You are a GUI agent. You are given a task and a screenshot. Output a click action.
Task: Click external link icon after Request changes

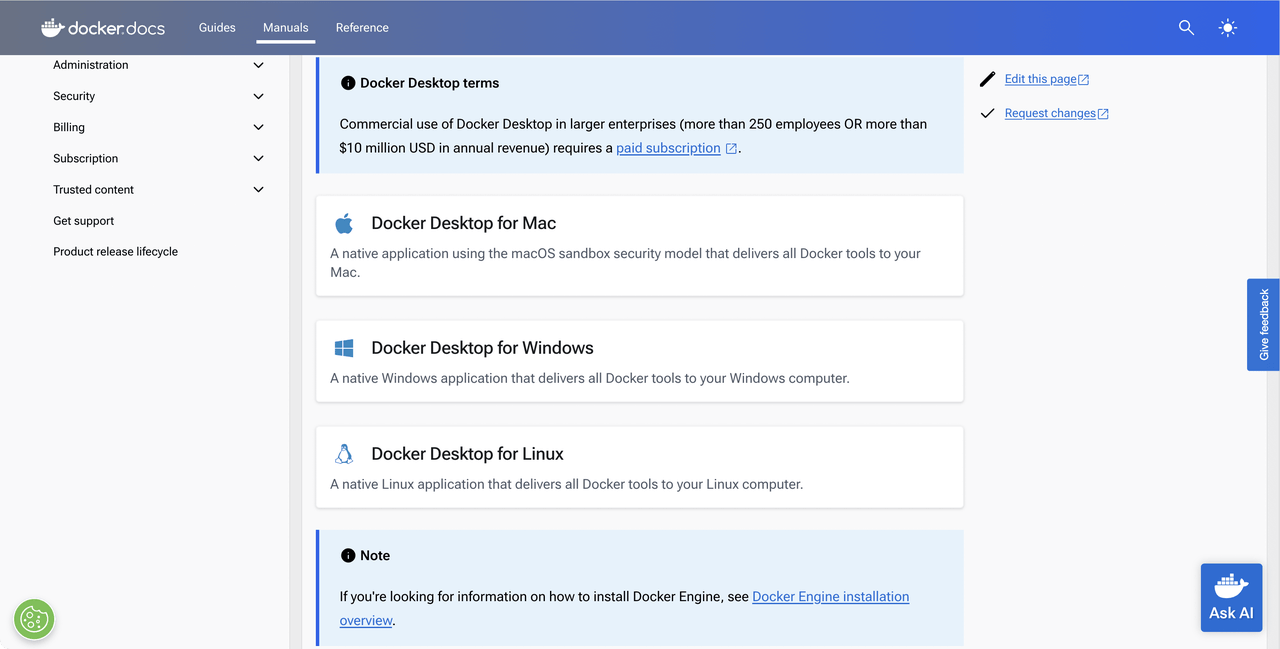click(x=1103, y=114)
